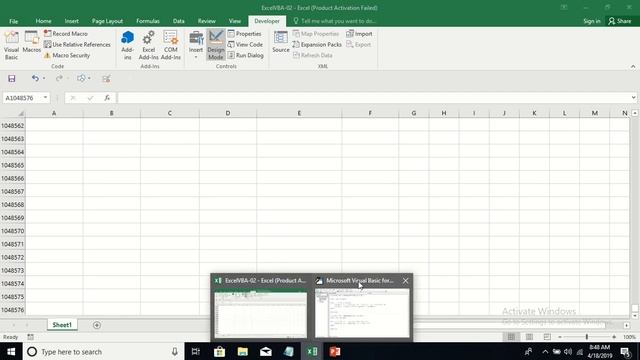The image size is (640, 360).
Task: Adjust the zoom slider handle
Action: (587, 337)
